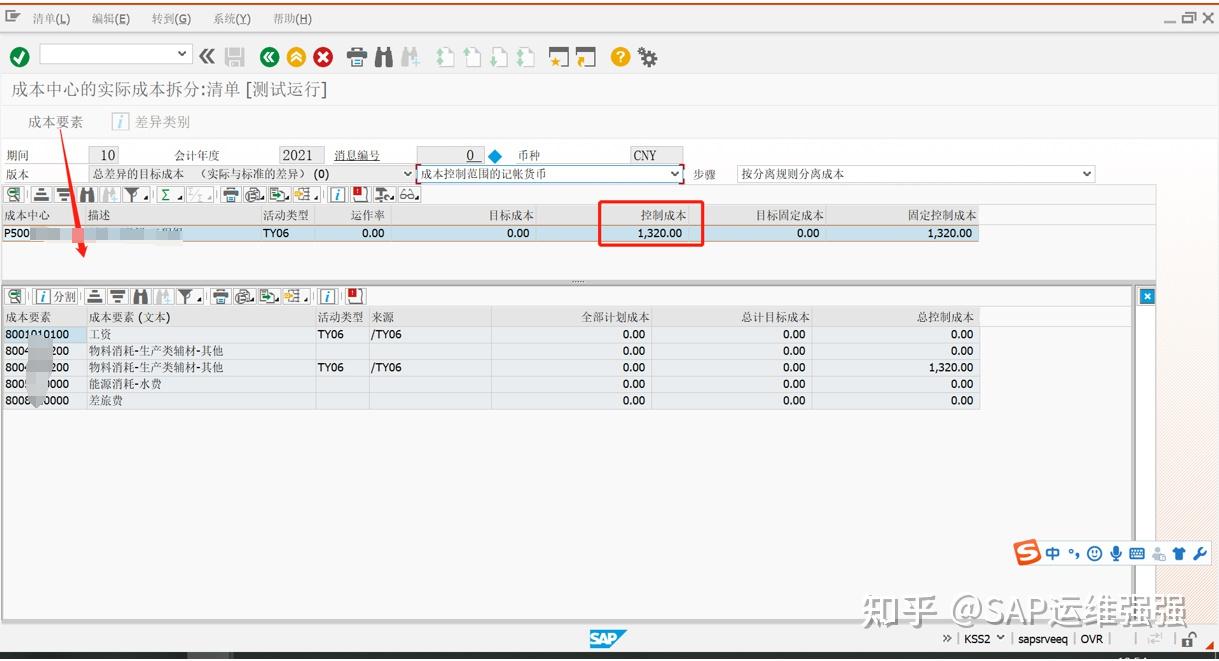Click the Save icon in the standard toolbar
This screenshot has width=1219, height=661.
(x=234, y=57)
